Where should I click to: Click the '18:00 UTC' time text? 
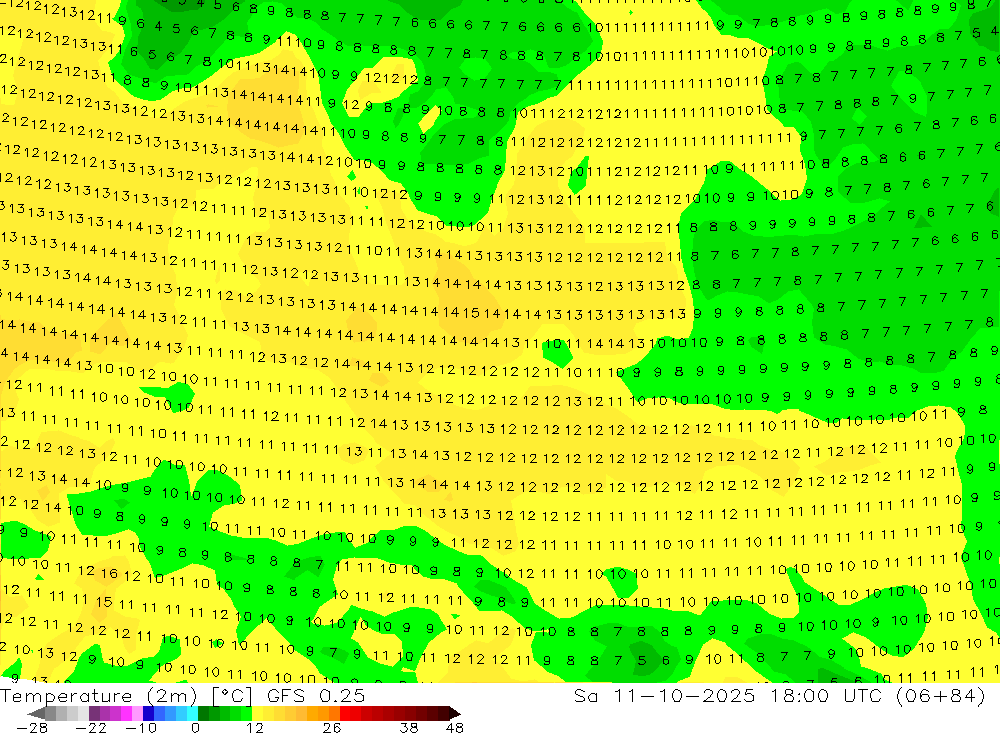[x=825, y=696]
